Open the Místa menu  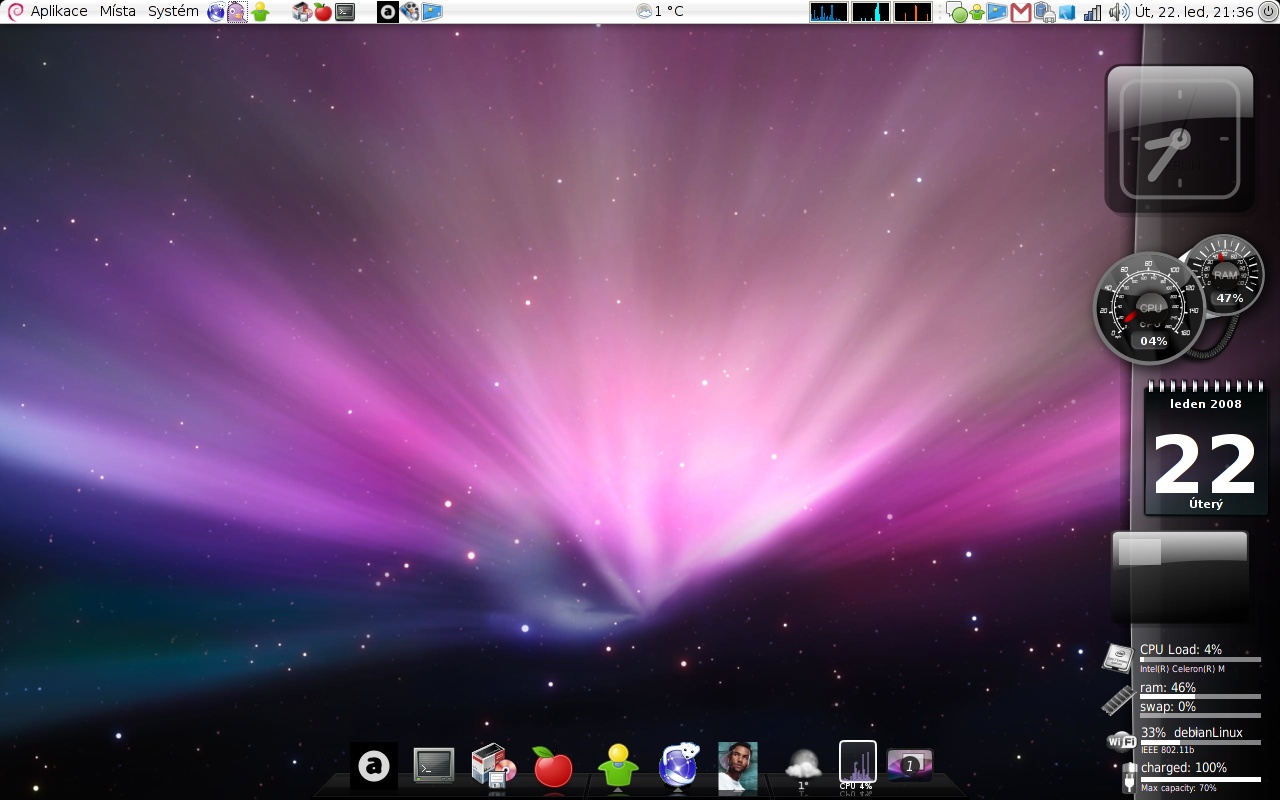coord(118,11)
